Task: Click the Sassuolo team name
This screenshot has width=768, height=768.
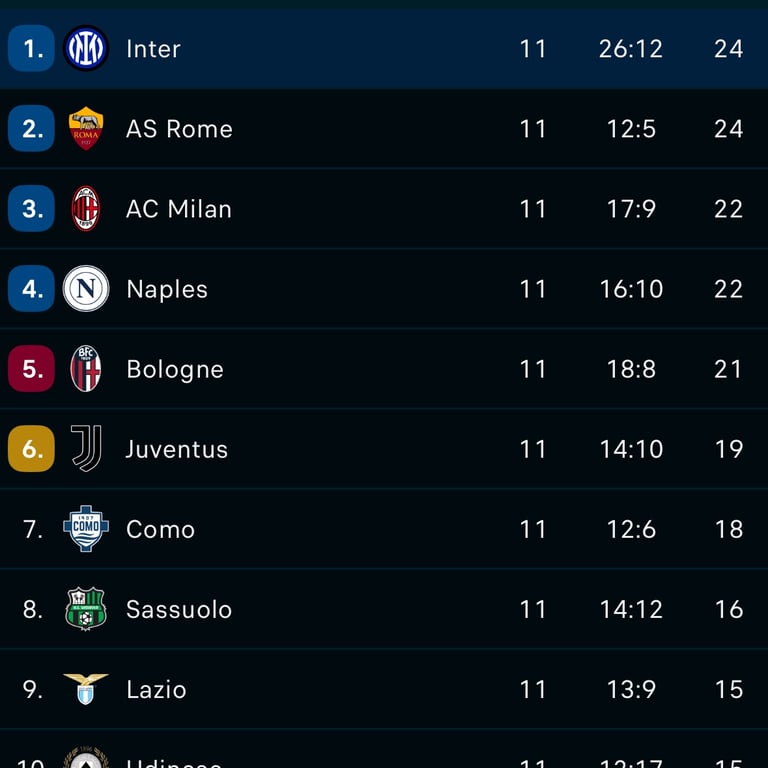Action: click(x=179, y=609)
